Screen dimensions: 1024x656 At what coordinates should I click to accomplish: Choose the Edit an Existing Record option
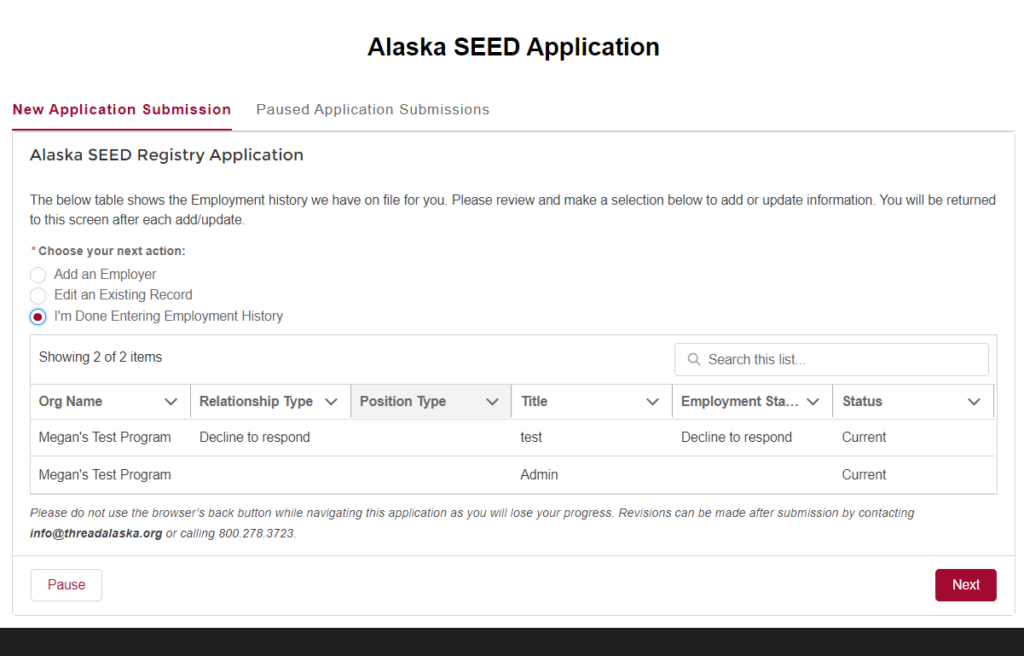click(38, 295)
